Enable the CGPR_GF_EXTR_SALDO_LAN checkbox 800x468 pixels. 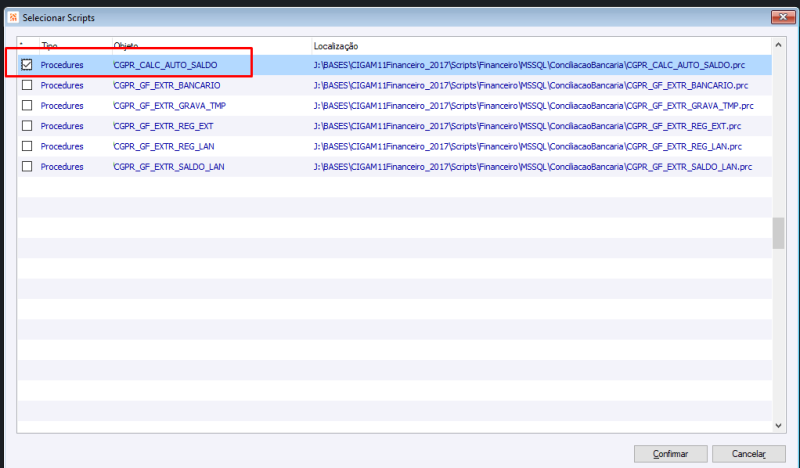click(x=27, y=166)
